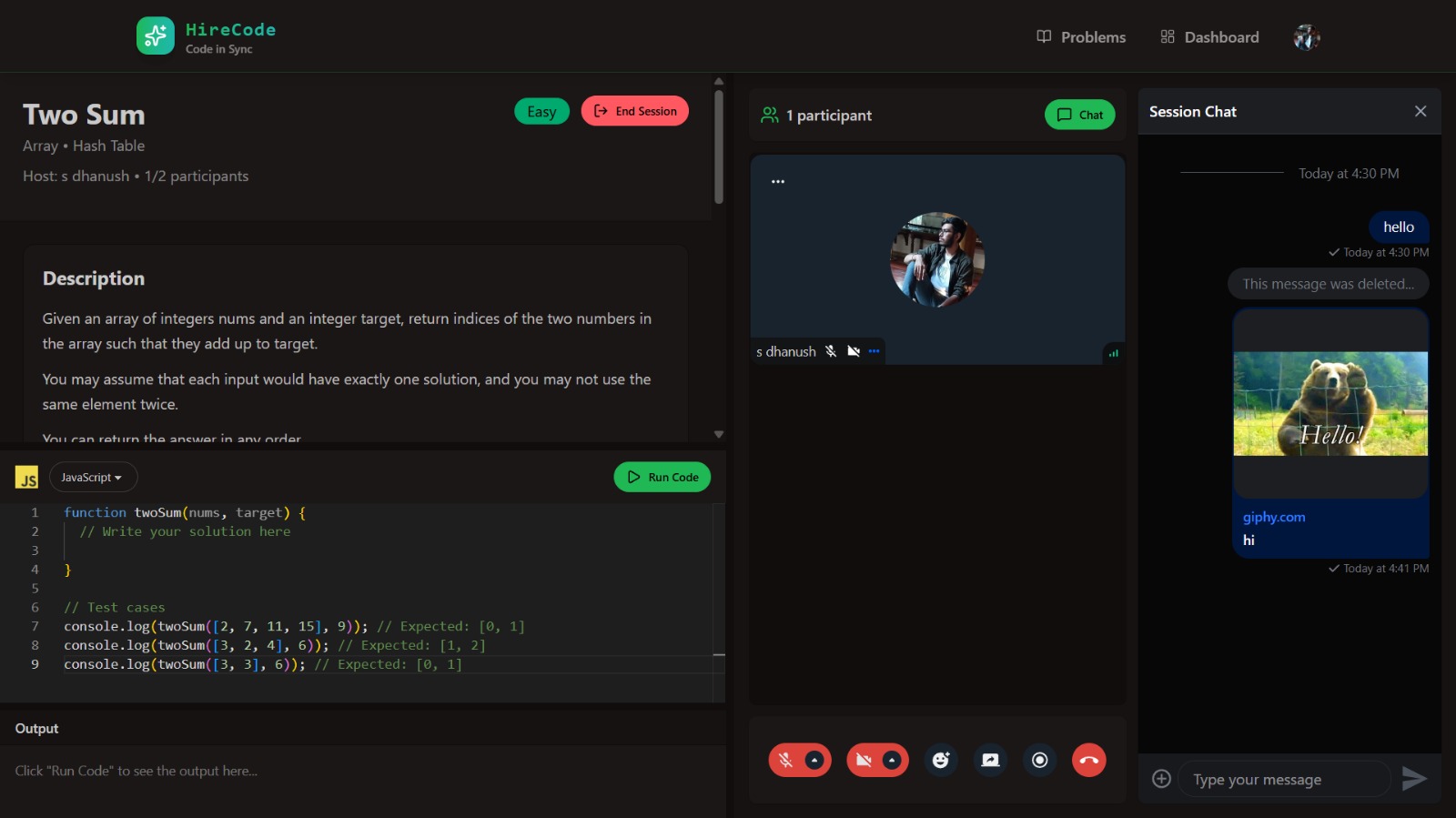Click the add attachment plus icon in chat
The height and width of the screenshot is (818, 1456).
pyautogui.click(x=1161, y=779)
